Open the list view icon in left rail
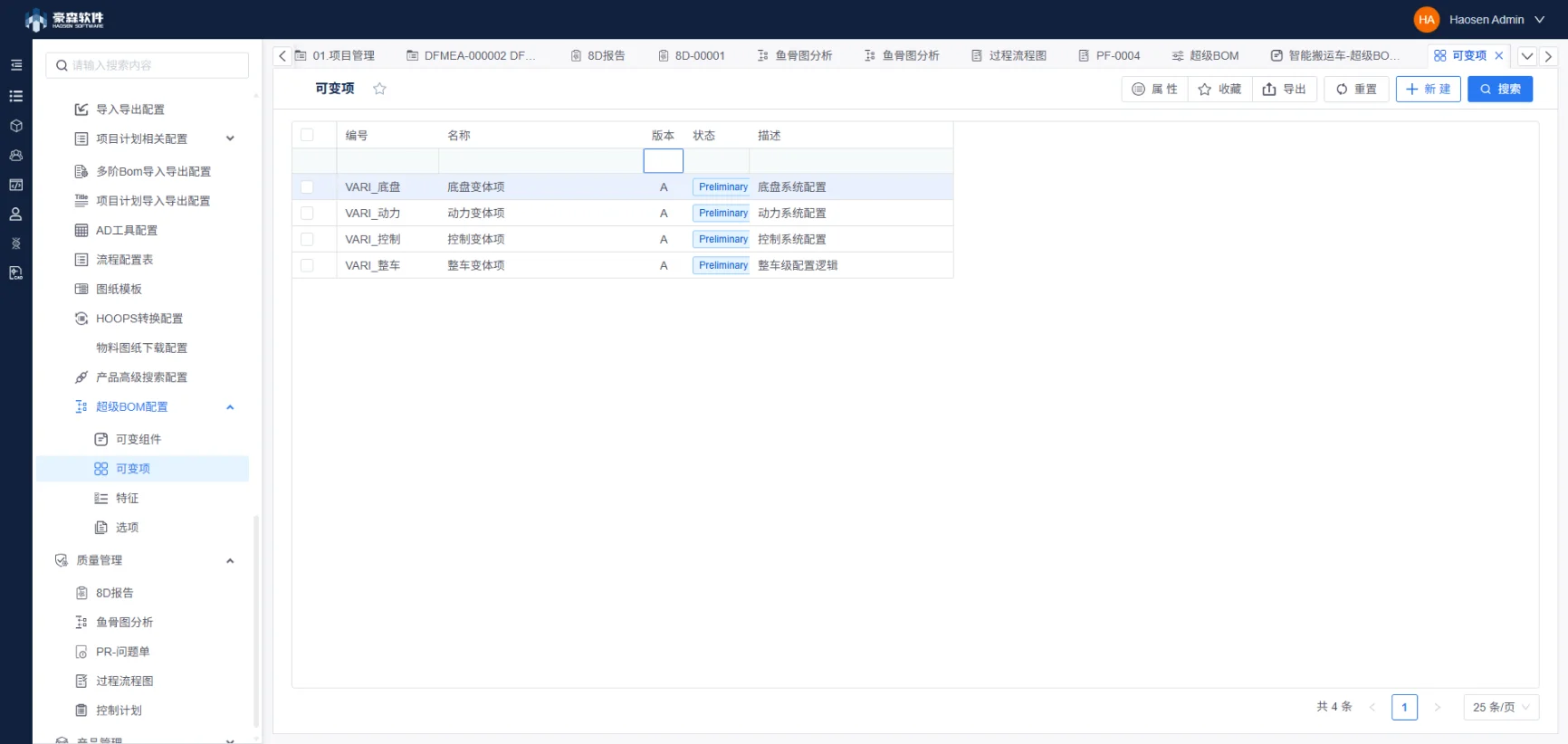The image size is (1568, 744). (15, 96)
